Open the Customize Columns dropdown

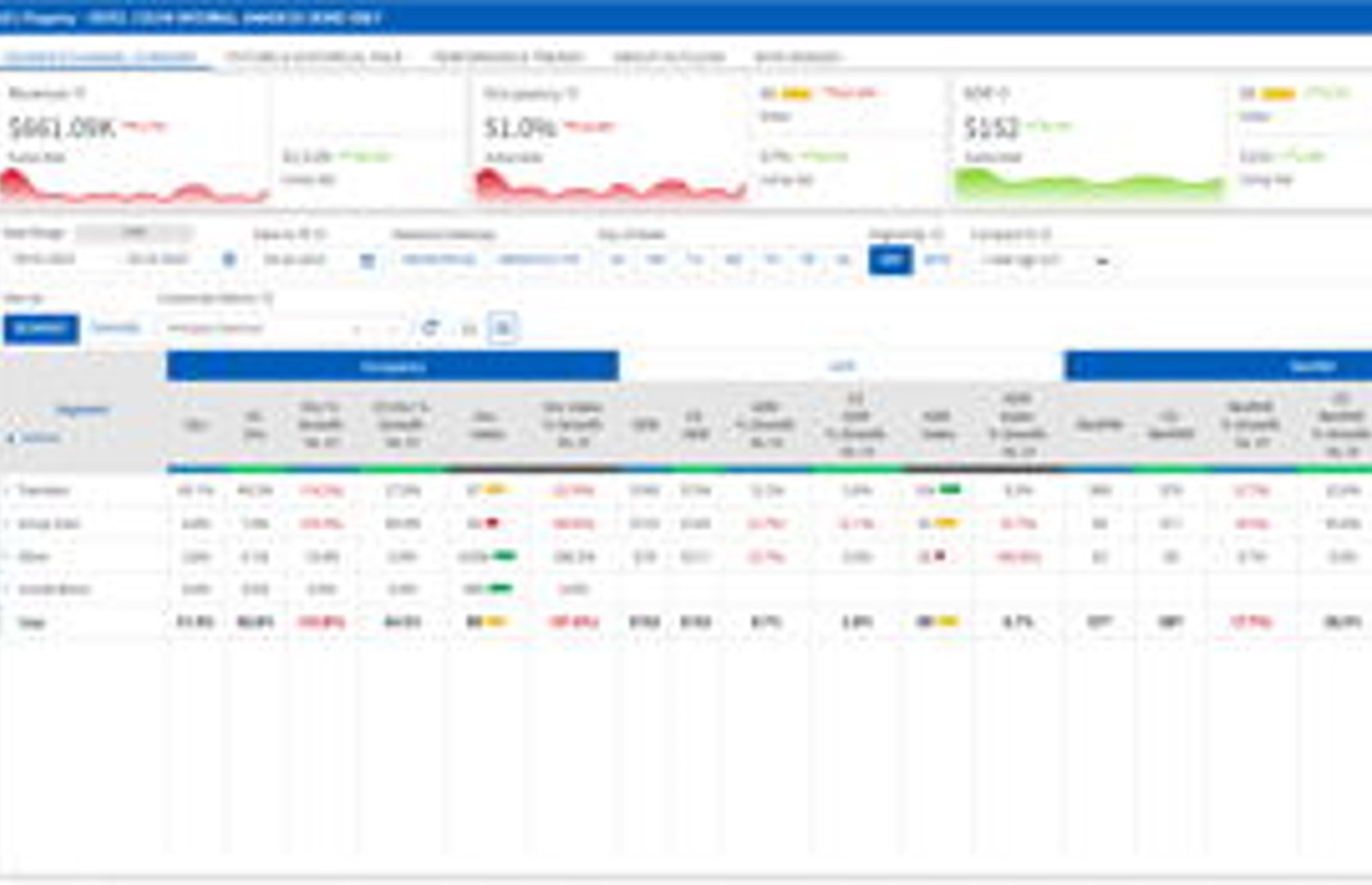click(x=284, y=328)
